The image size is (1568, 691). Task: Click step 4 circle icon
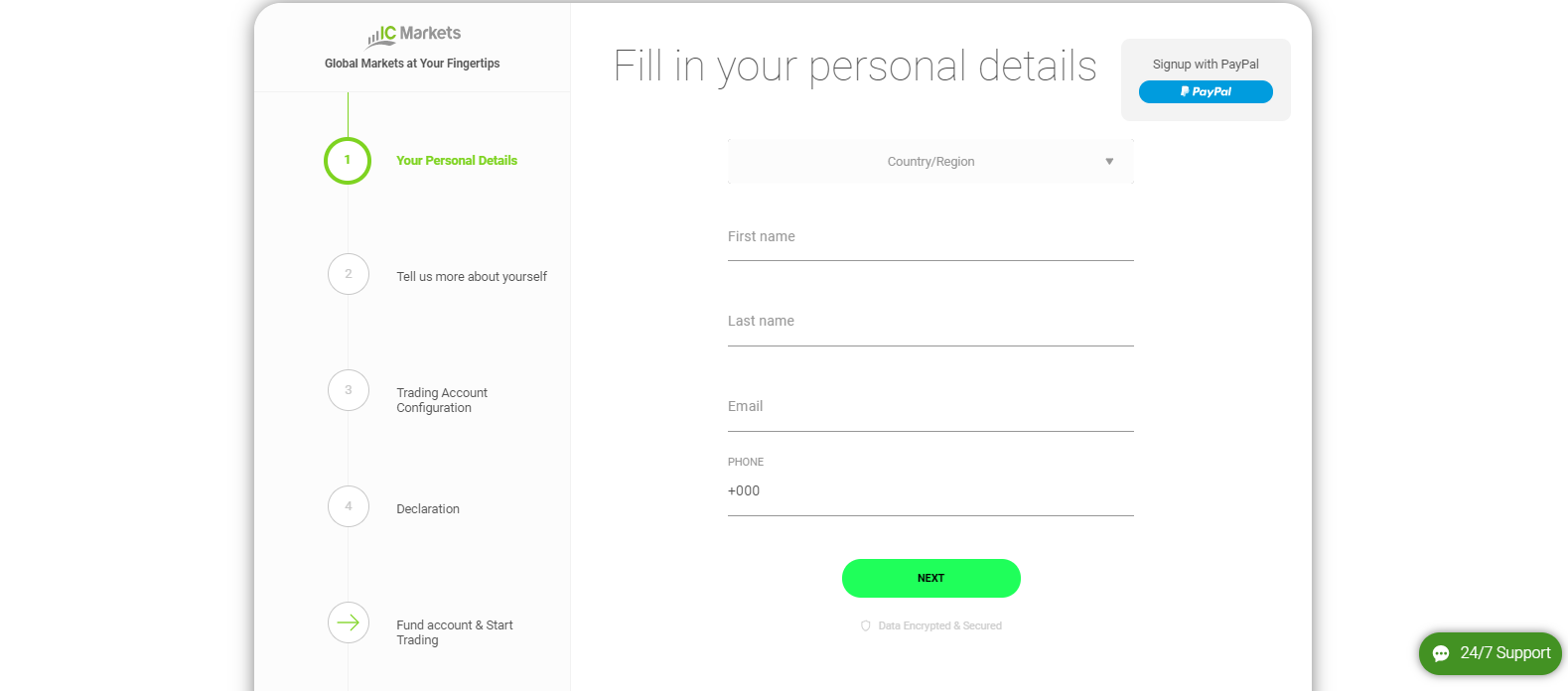click(x=349, y=506)
